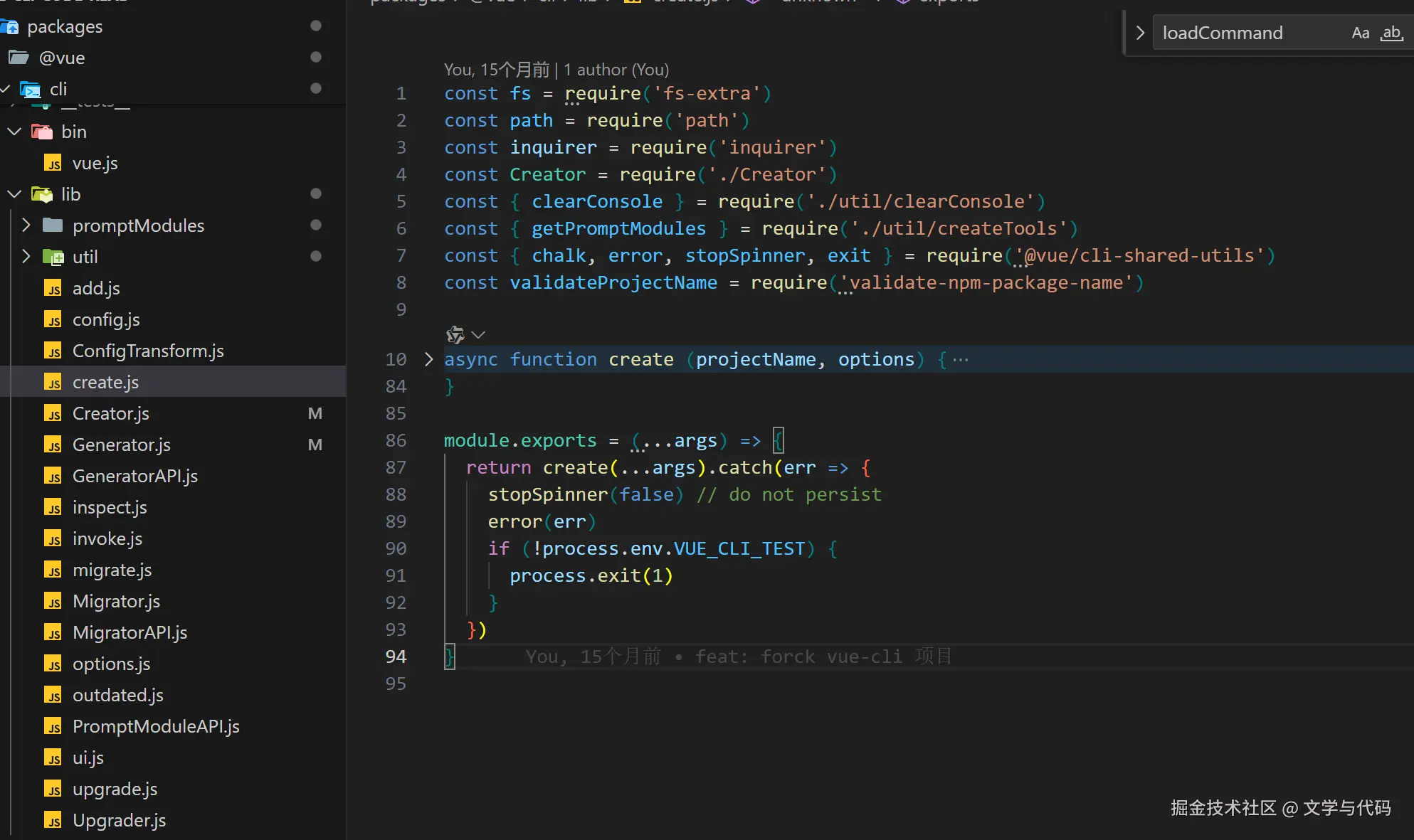This screenshot has width=1414, height=840.
Task: Open the Creator.js file
Action: click(x=110, y=413)
